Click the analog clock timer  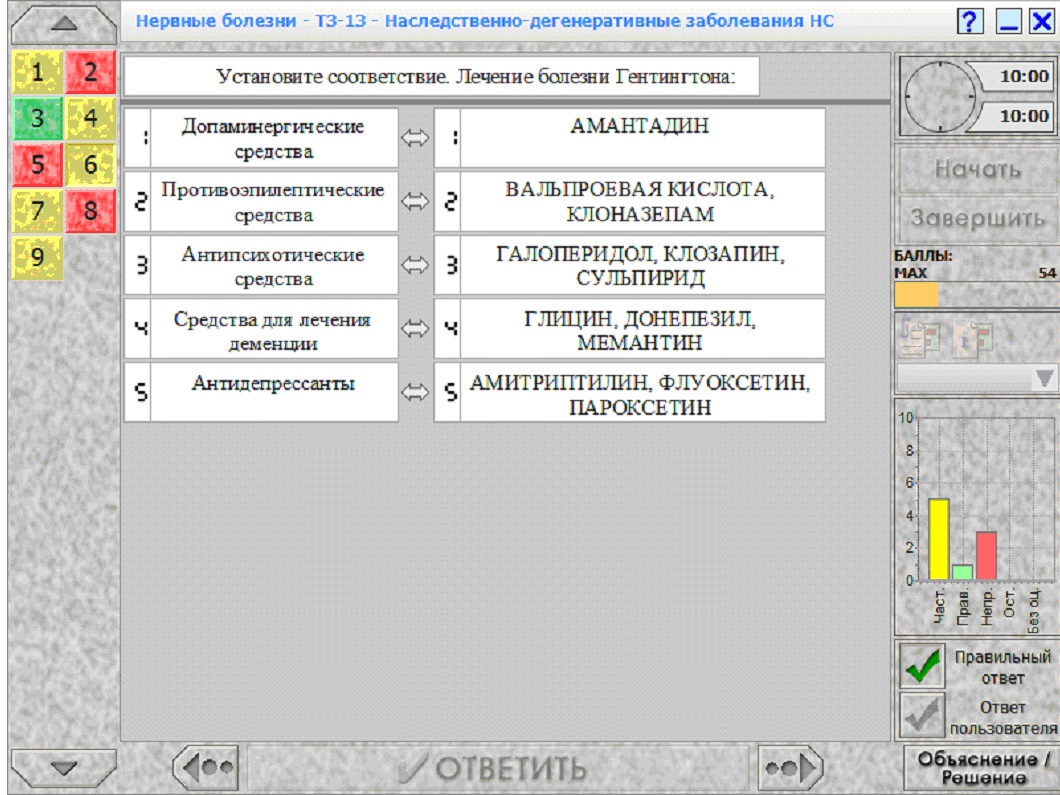(940, 96)
